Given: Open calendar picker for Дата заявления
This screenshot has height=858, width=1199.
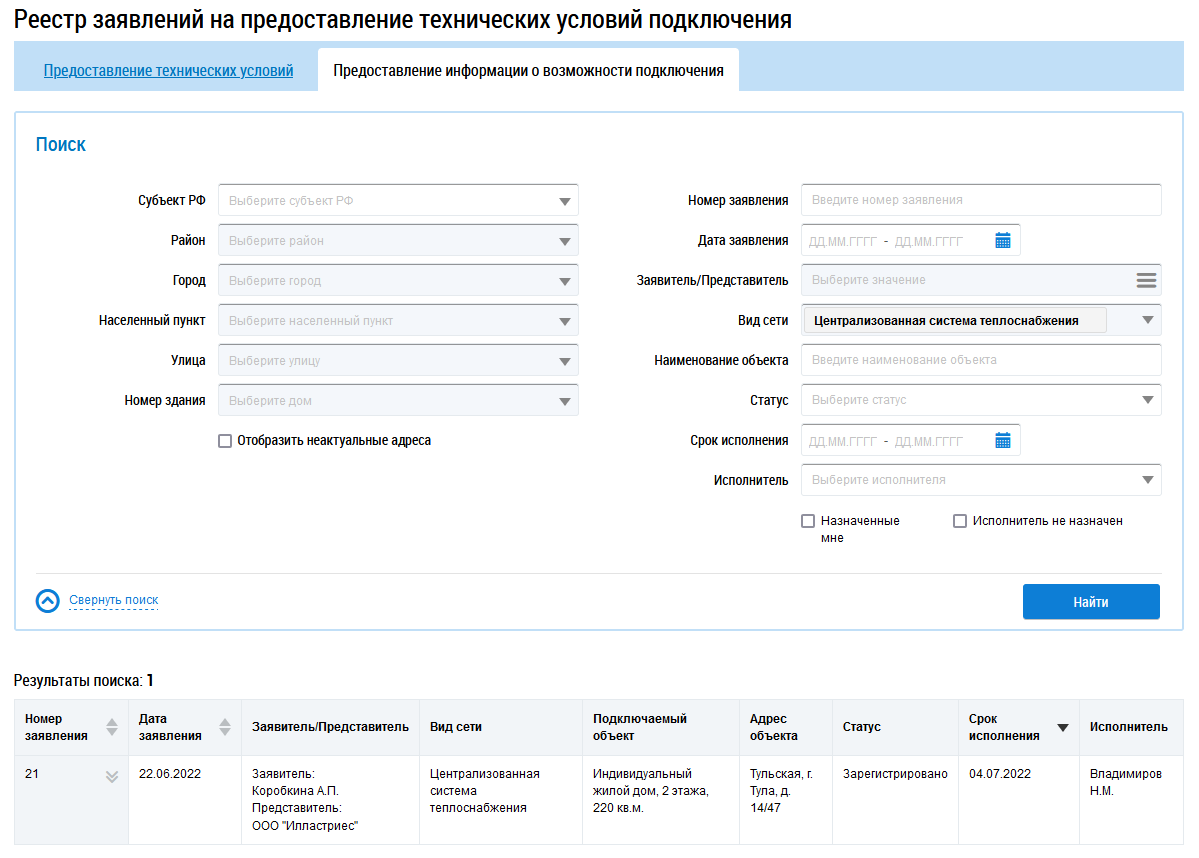Looking at the screenshot, I should point(1003,240).
